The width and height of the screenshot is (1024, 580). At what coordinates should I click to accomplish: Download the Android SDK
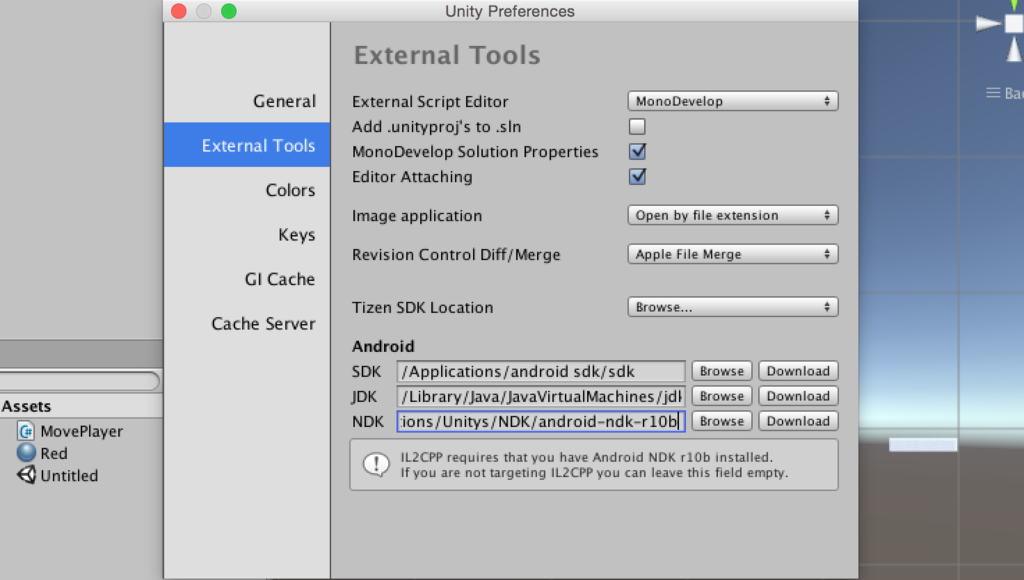pyautogui.click(x=798, y=371)
